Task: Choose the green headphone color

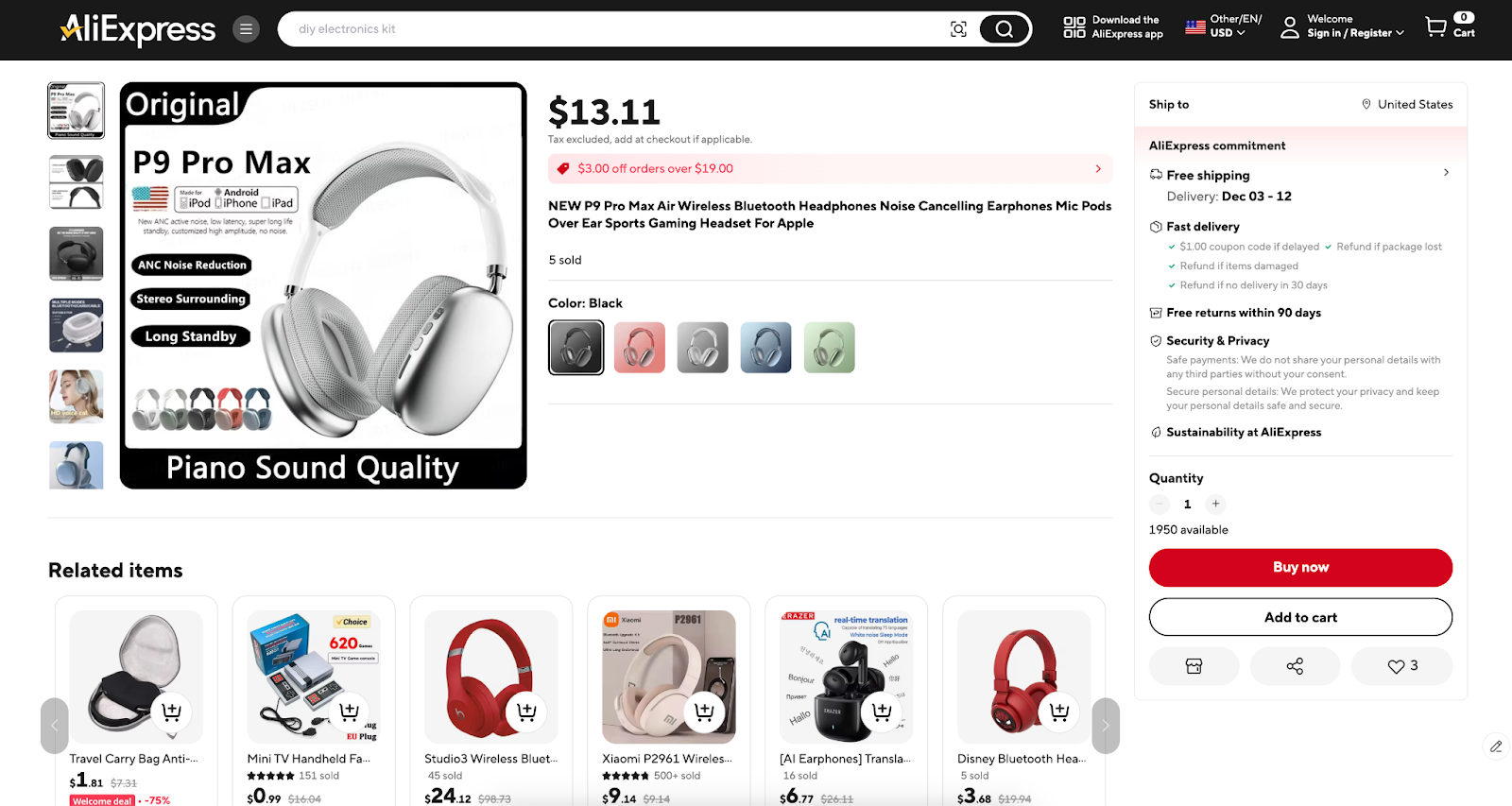Action: click(x=830, y=348)
